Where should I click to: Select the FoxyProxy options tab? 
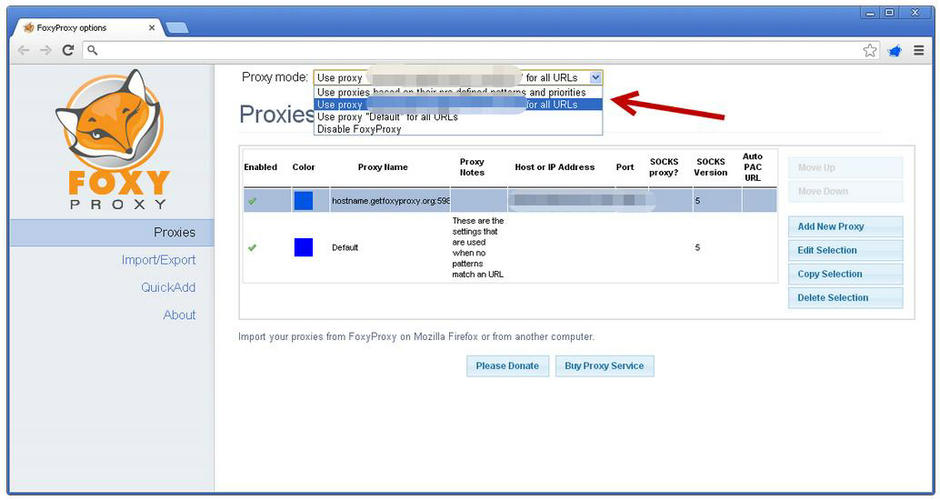[89, 28]
